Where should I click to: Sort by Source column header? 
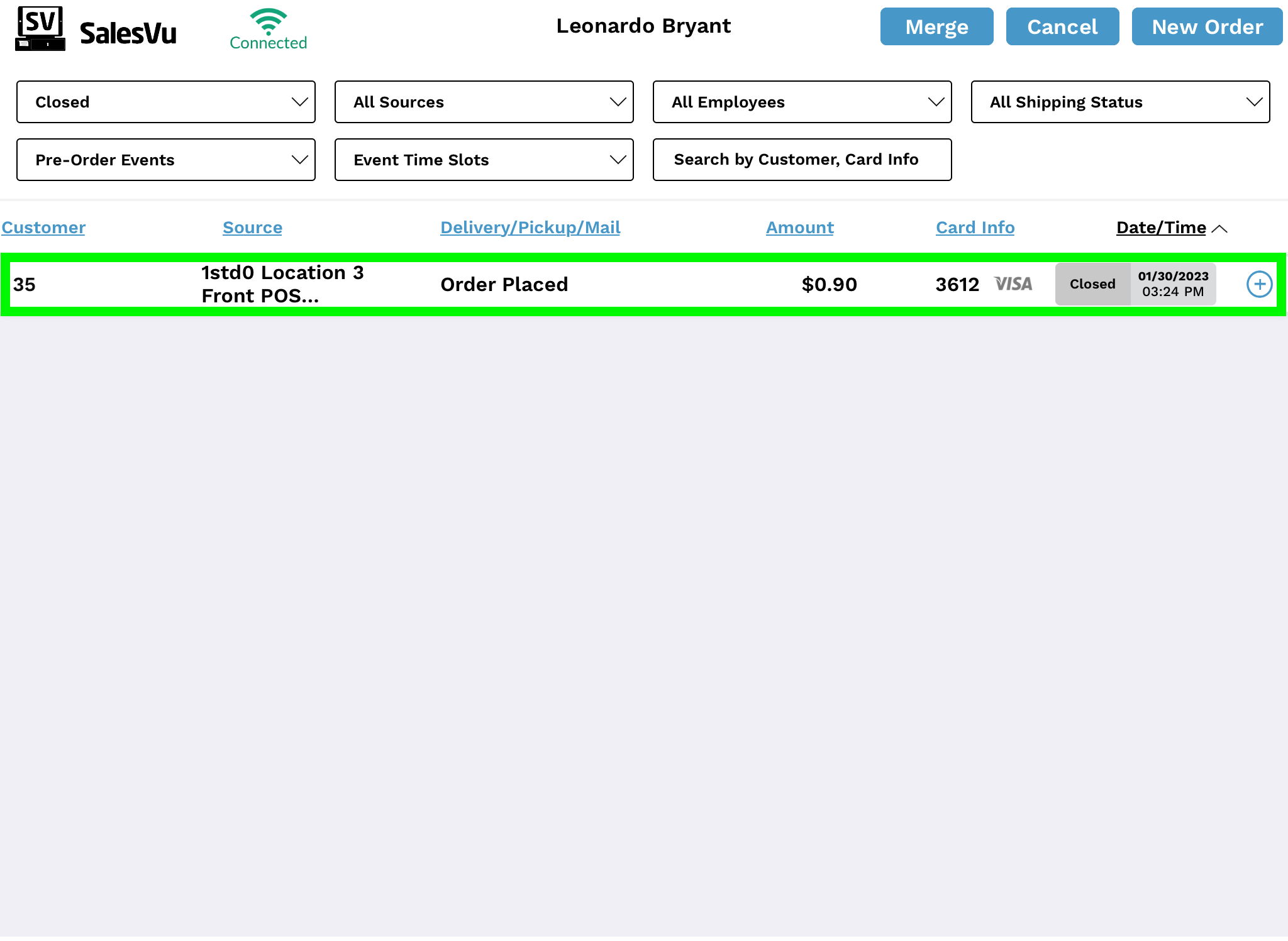(x=252, y=228)
